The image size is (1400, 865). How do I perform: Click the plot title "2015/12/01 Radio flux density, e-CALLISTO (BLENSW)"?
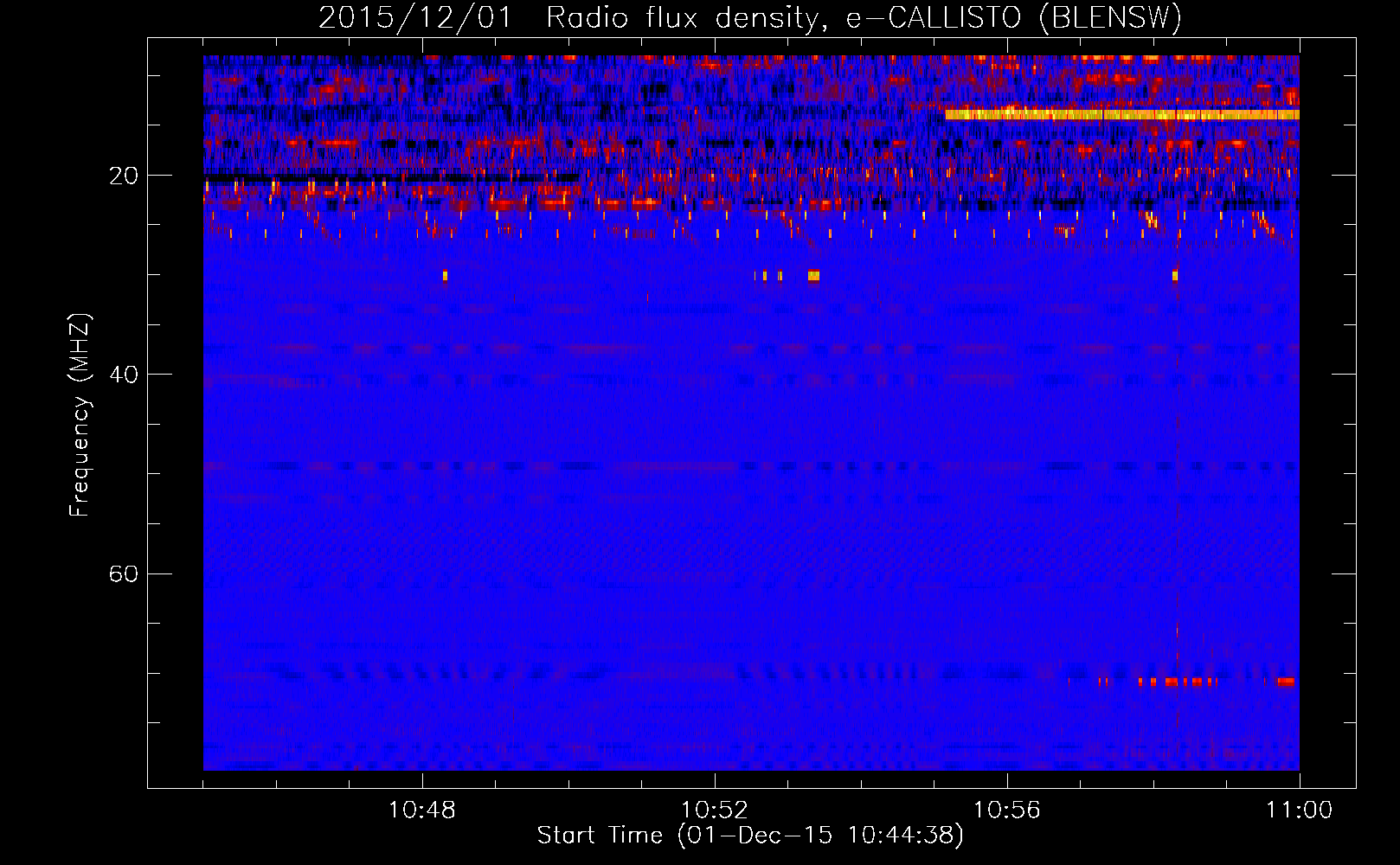tap(750, 18)
